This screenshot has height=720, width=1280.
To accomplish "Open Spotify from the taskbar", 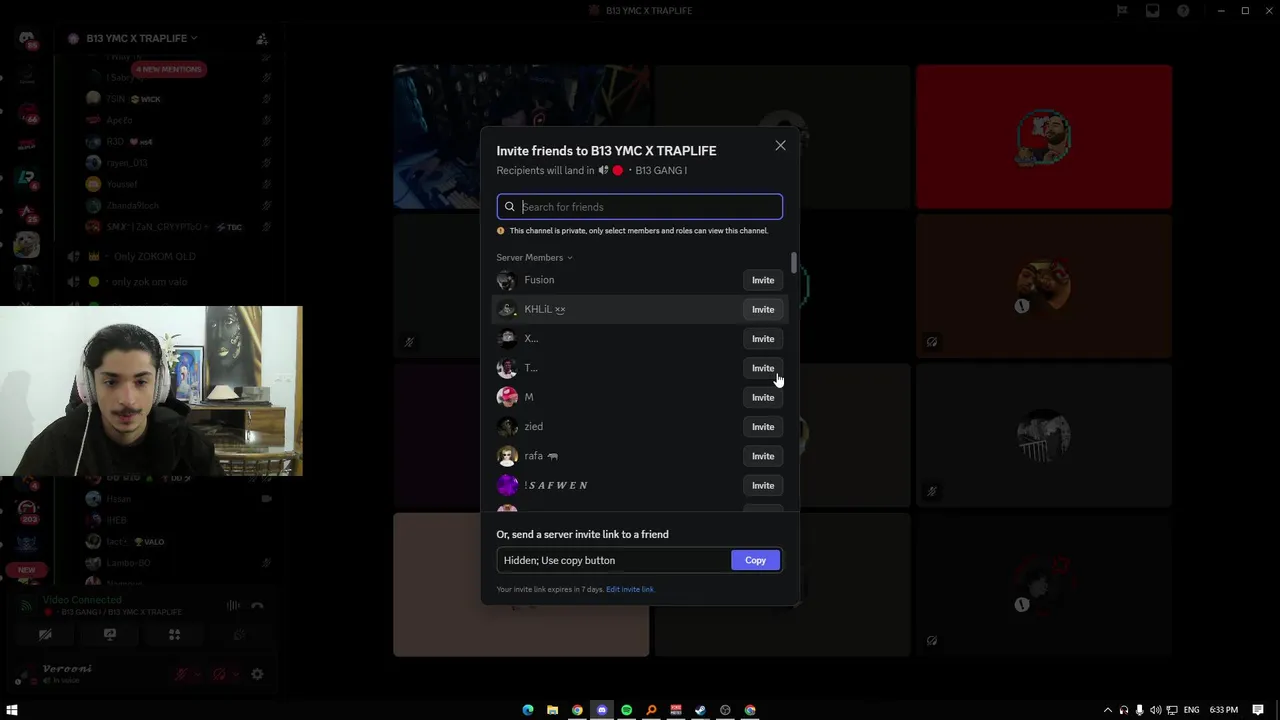I will click(x=627, y=710).
